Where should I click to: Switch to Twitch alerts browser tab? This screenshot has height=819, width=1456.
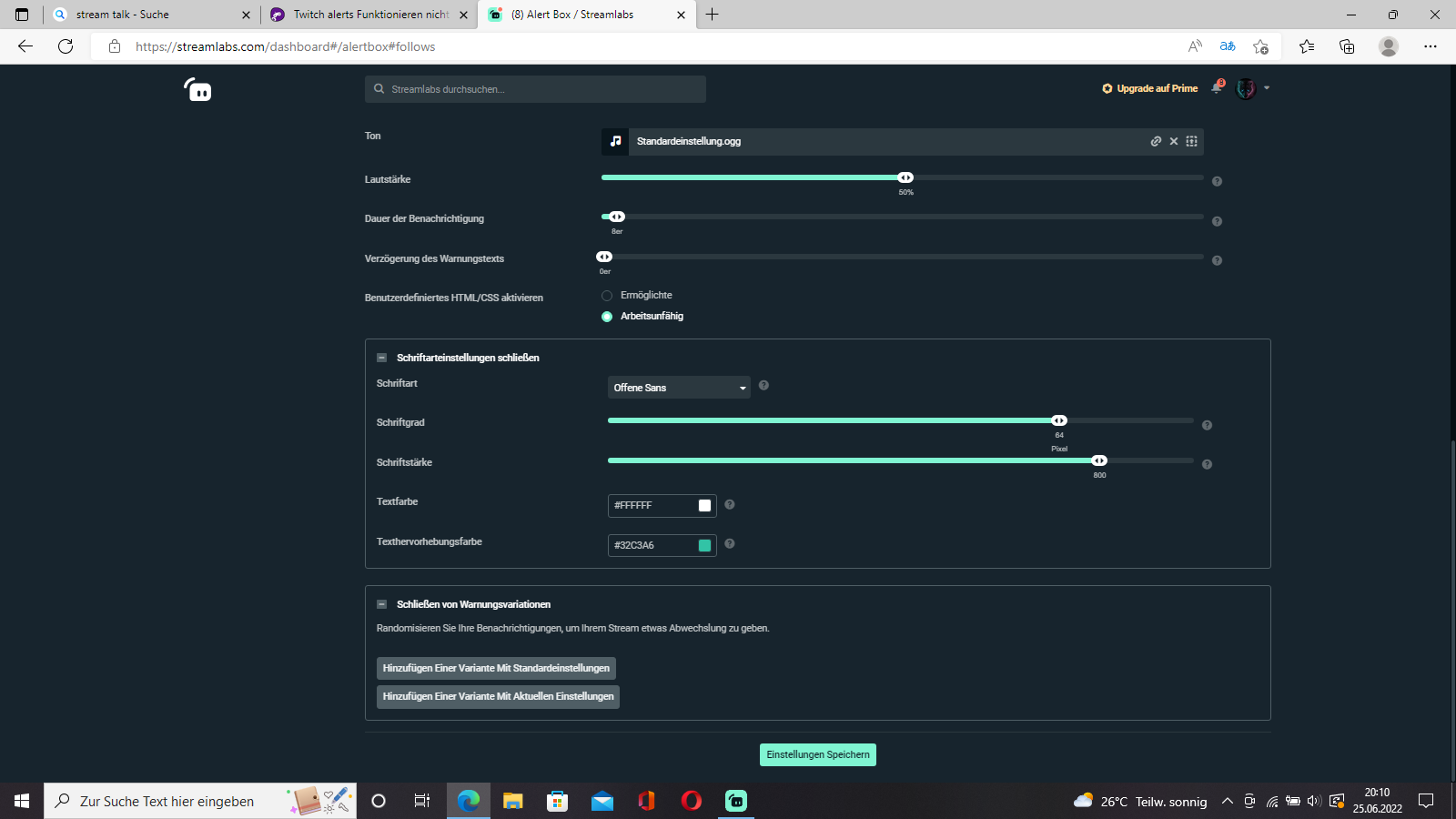[x=370, y=15]
